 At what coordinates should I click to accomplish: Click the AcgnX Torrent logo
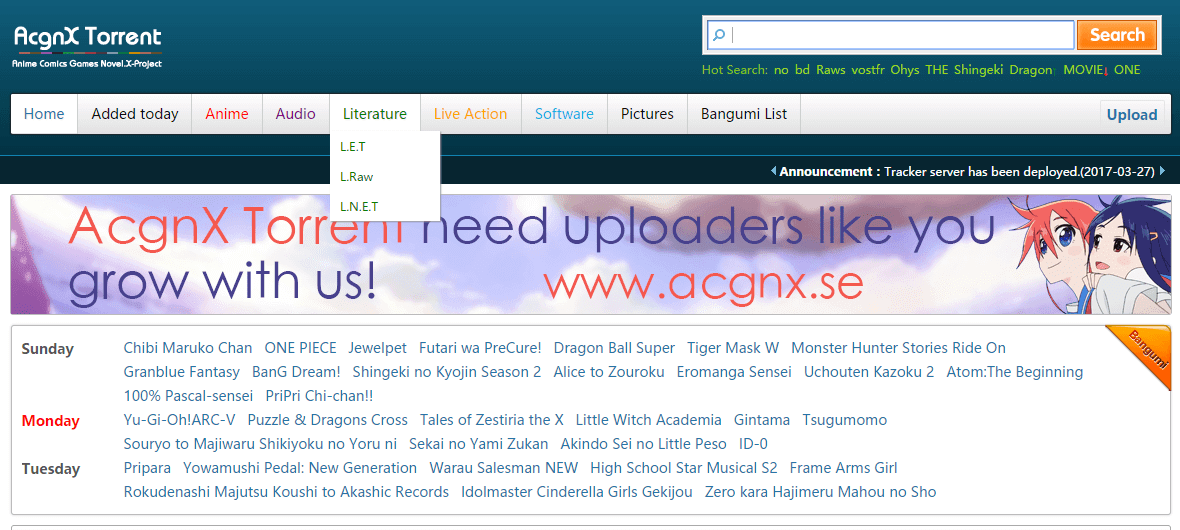point(87,47)
